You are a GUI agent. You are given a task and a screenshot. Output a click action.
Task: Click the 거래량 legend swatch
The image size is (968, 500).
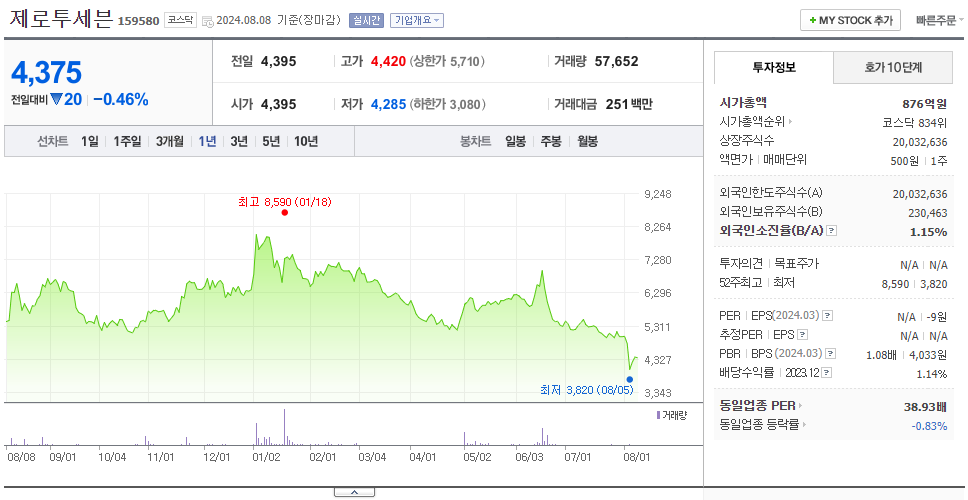point(658,415)
